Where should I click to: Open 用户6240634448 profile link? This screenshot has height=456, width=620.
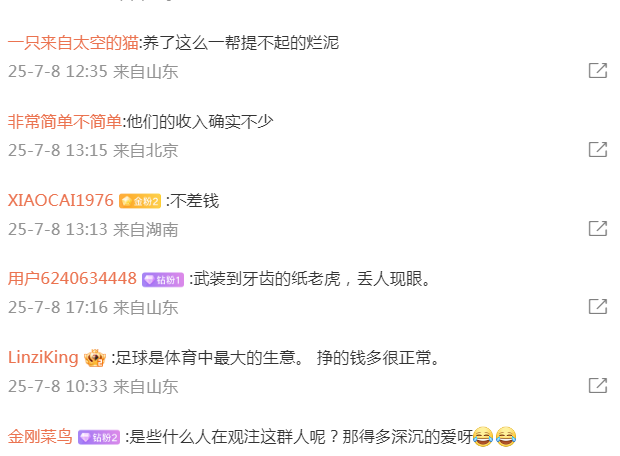pyautogui.click(x=72, y=279)
